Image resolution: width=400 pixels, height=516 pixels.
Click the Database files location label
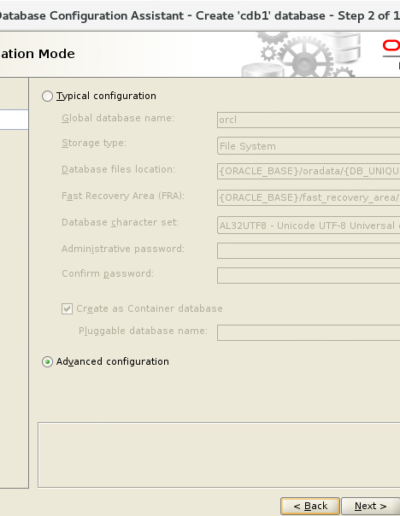click(118, 169)
